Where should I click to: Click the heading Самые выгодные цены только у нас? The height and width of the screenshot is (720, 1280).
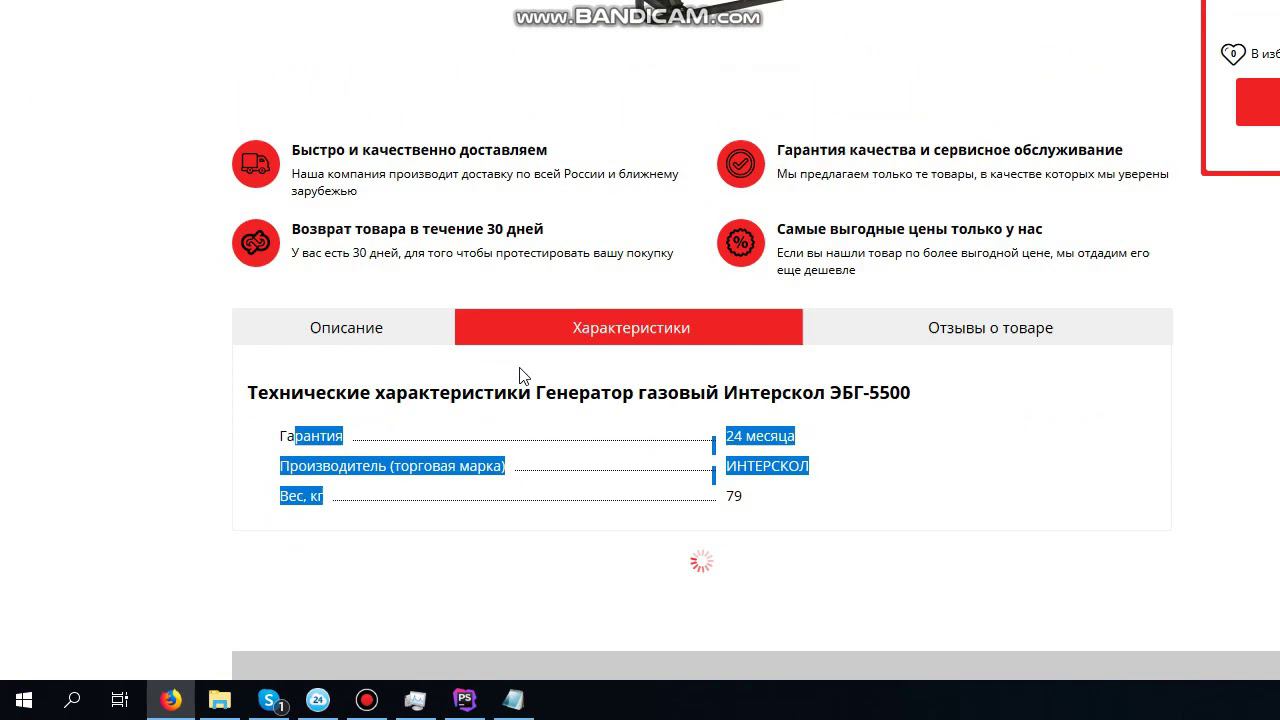[909, 229]
